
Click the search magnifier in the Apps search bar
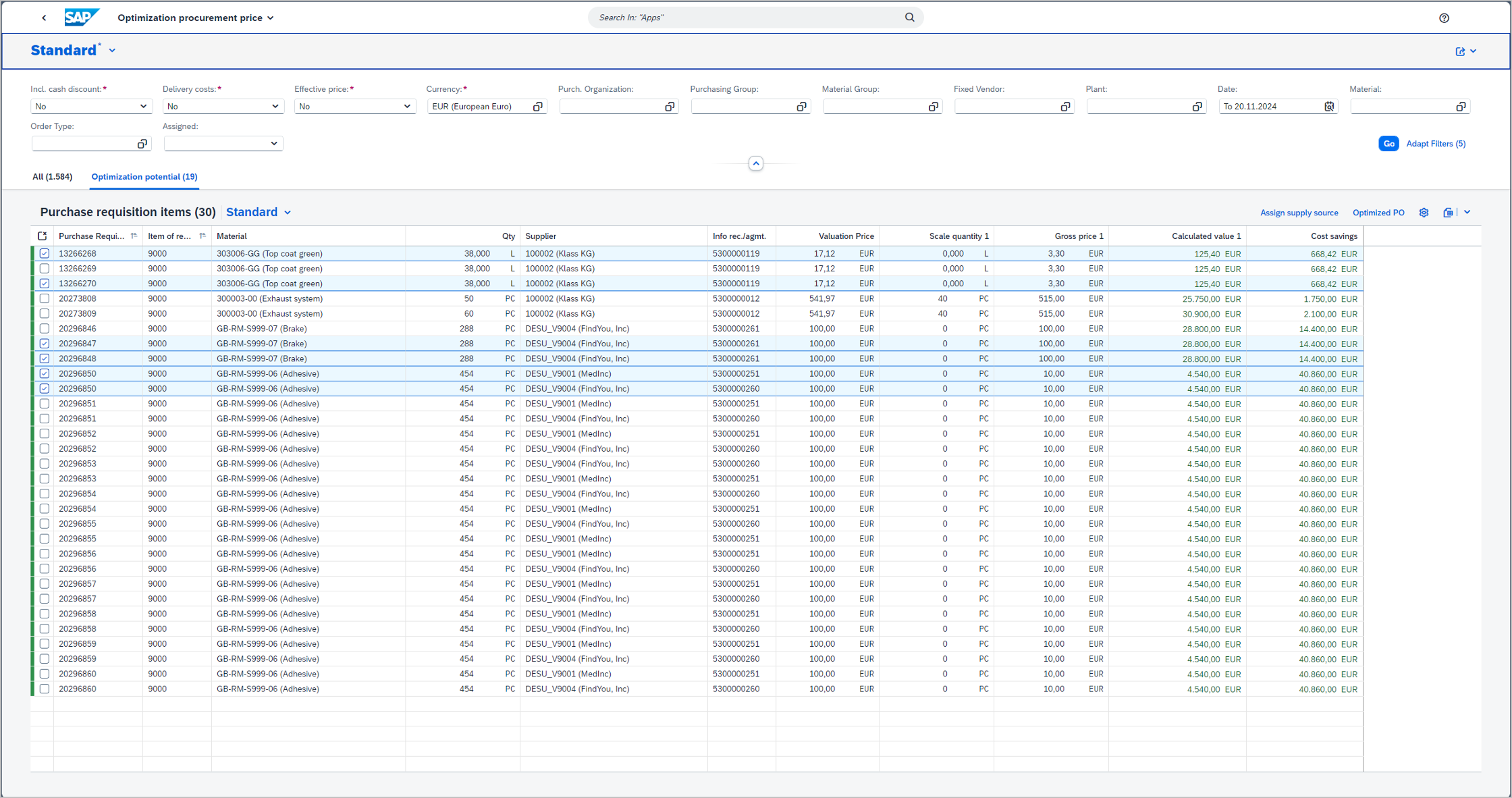pyautogui.click(x=909, y=17)
